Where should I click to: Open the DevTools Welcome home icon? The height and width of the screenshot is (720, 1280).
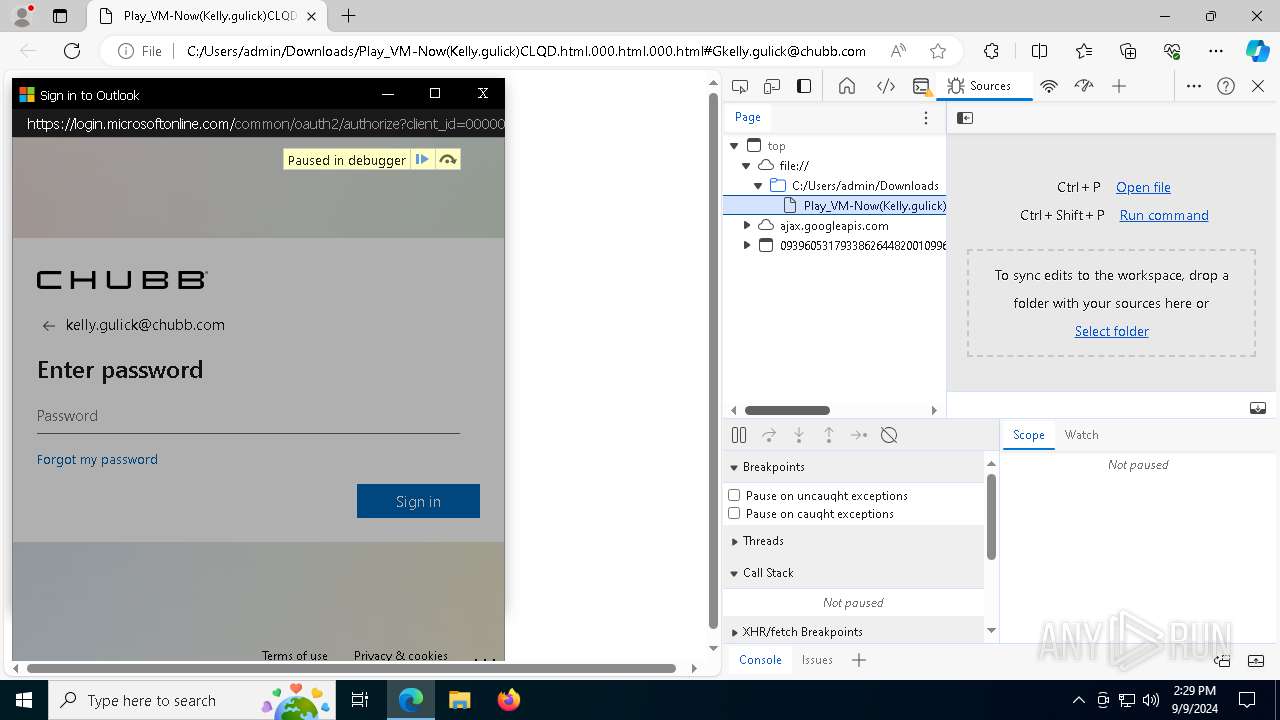[847, 86]
